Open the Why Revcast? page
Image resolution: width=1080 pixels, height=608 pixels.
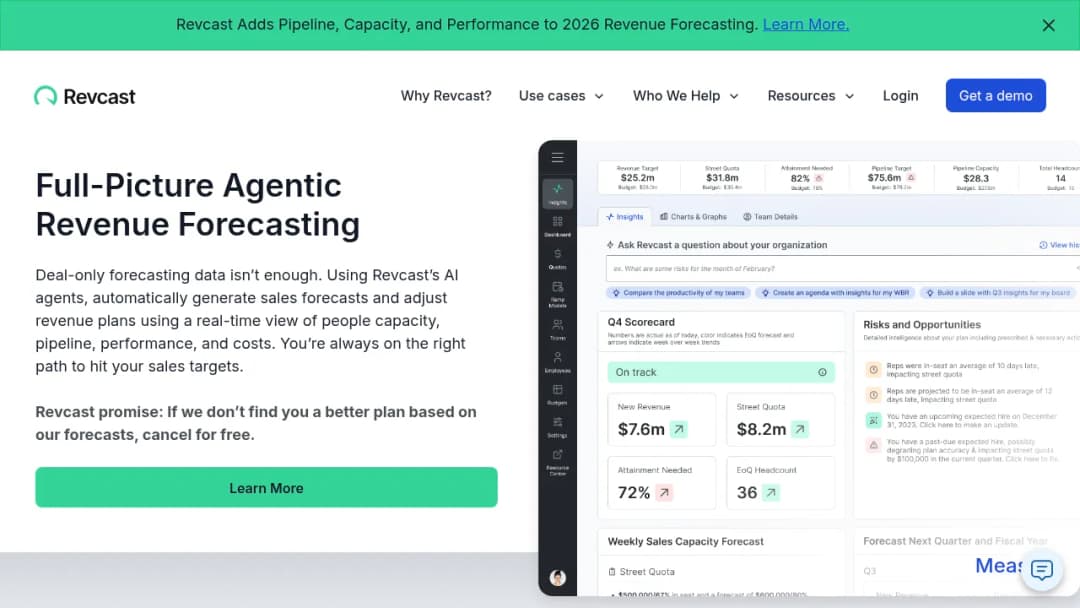pos(446,96)
